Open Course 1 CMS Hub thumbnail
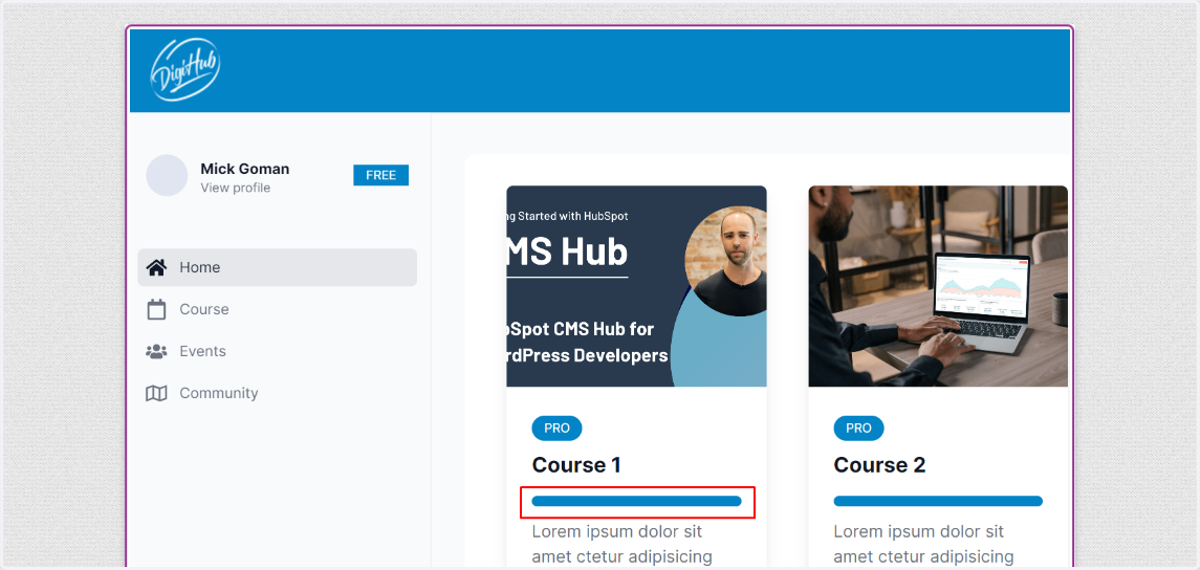Screen dimensions: 1200x570 pos(637,286)
